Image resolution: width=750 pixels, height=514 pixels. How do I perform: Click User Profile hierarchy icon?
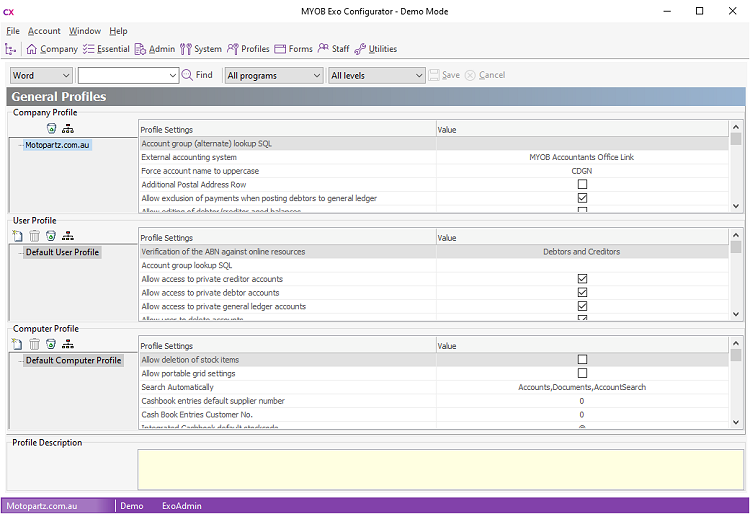(x=68, y=236)
